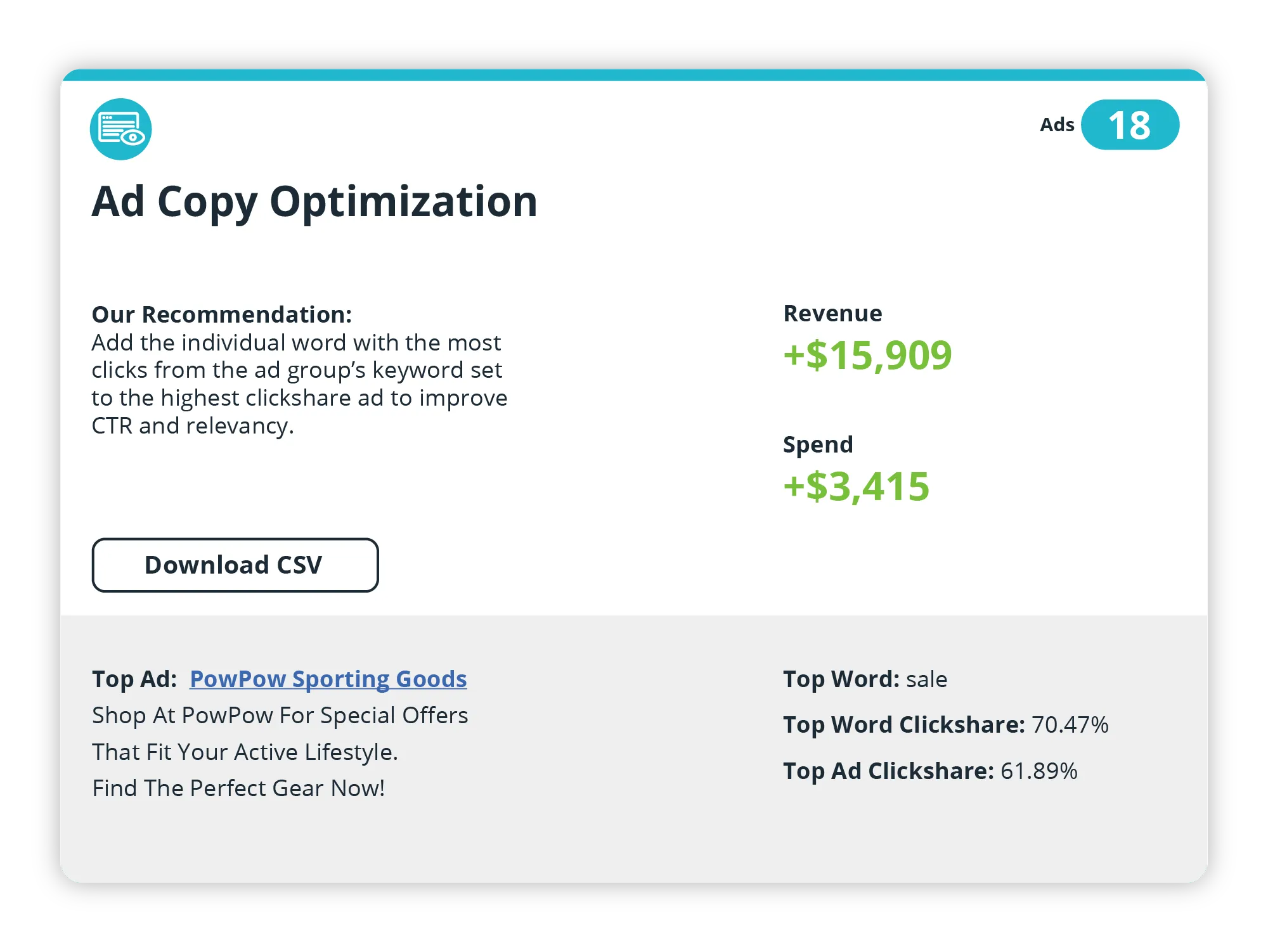Click the teal accent bar atop the card
This screenshot has width=1268, height=952.
click(x=634, y=75)
